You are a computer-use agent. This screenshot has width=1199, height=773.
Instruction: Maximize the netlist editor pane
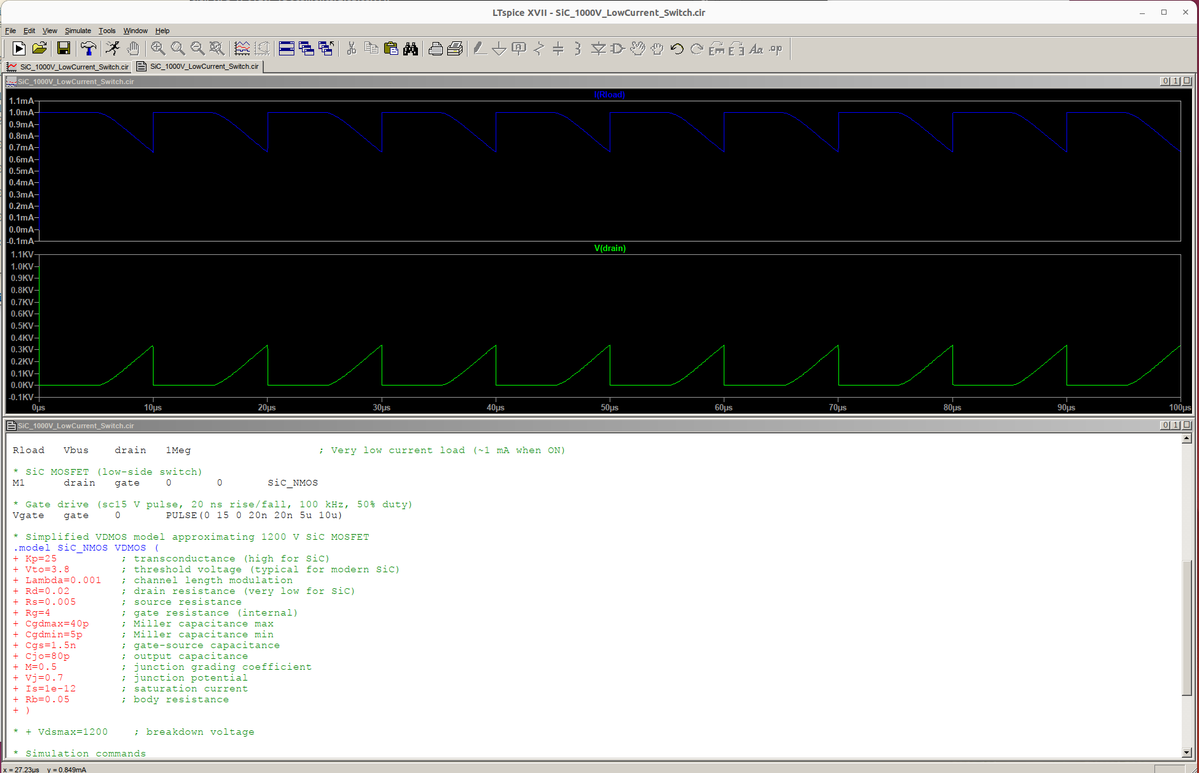pyautogui.click(x=1176, y=425)
